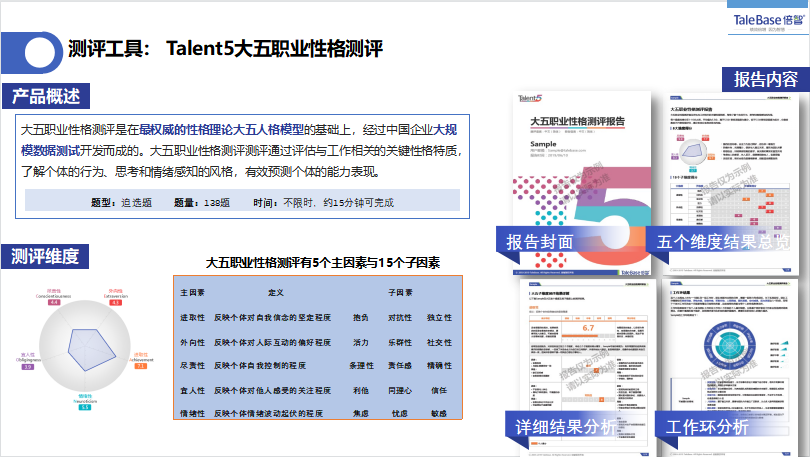
Task: Click the Conscientiousness 4.4 score badge
Action: [54, 302]
